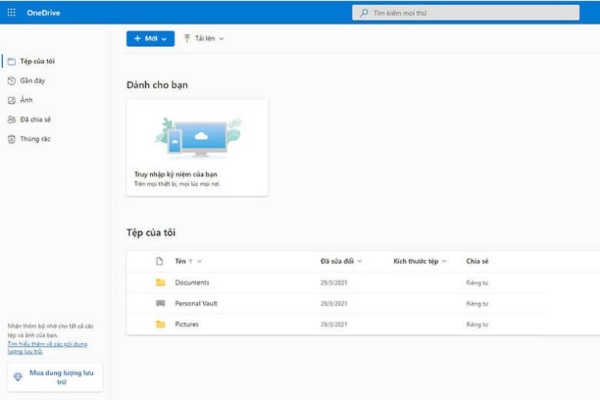Click the Ảnh photos icon in sidebar
The image size is (600, 400).
coord(12,100)
